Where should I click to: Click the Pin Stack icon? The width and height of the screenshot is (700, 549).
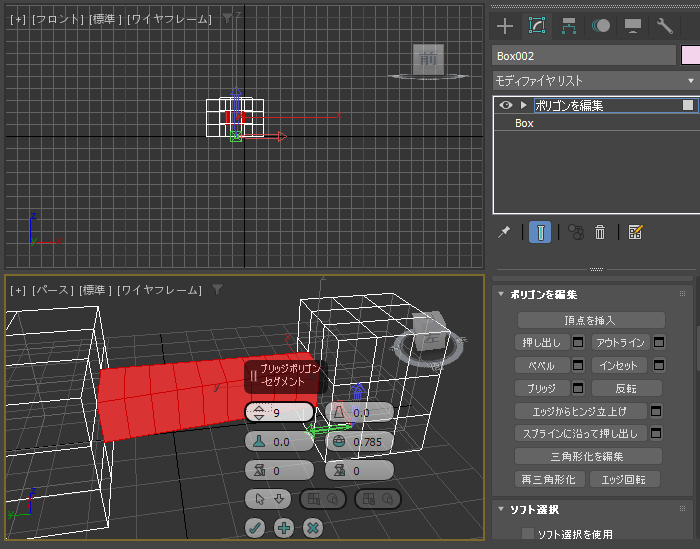[x=504, y=232]
